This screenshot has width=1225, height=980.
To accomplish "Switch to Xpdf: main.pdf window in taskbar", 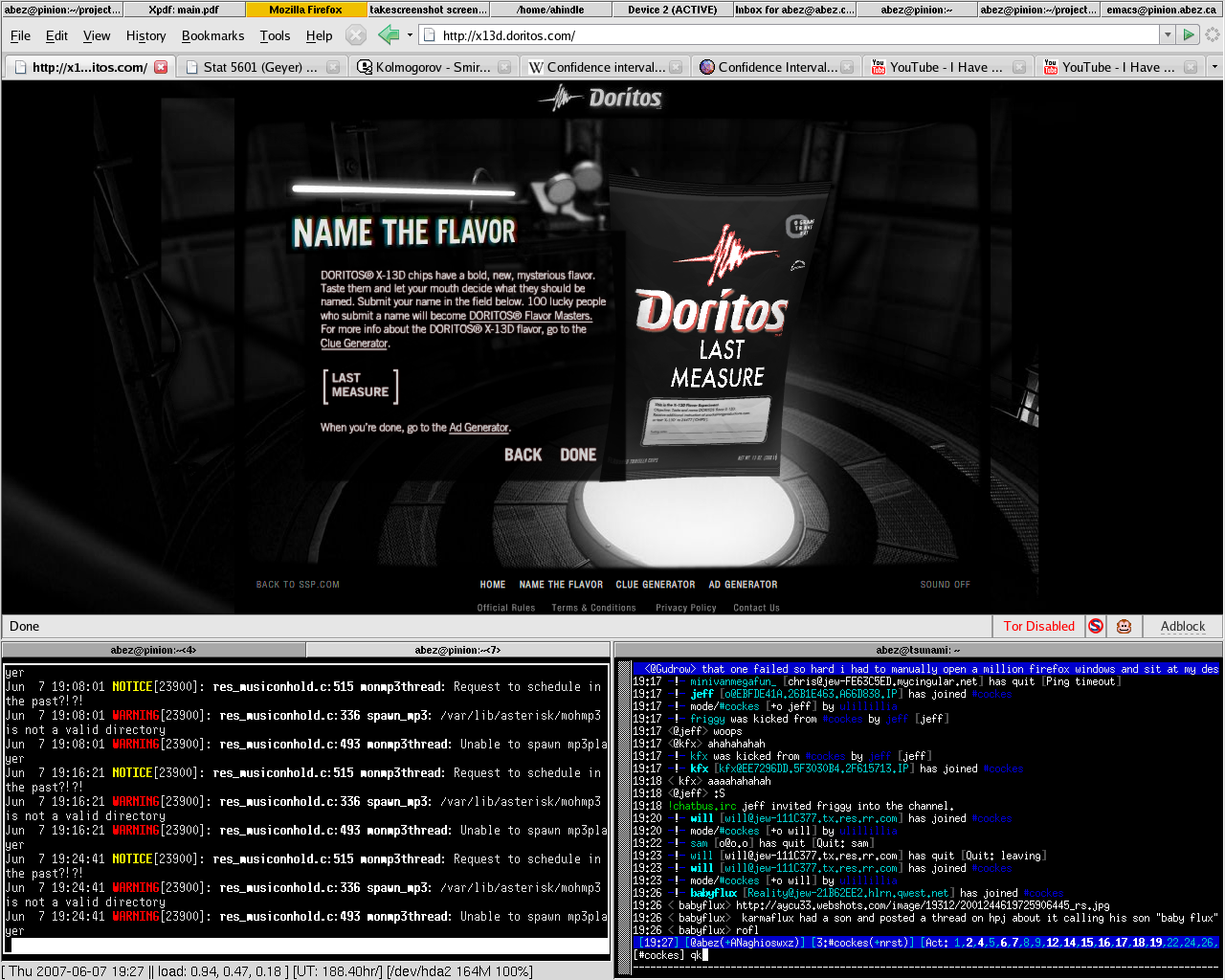I will pos(184,10).
